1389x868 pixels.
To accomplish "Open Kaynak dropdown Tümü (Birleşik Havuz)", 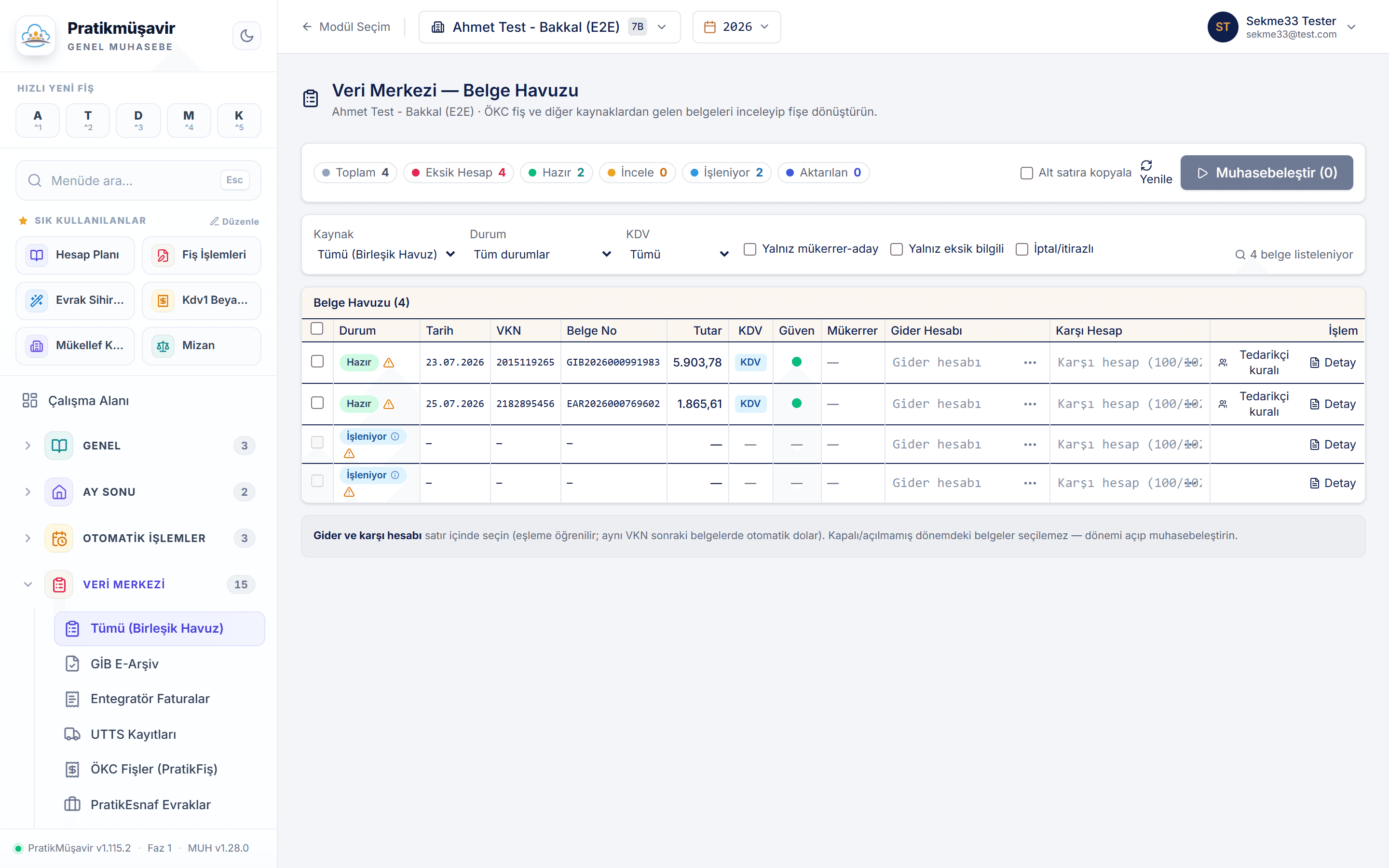I will (x=386, y=254).
